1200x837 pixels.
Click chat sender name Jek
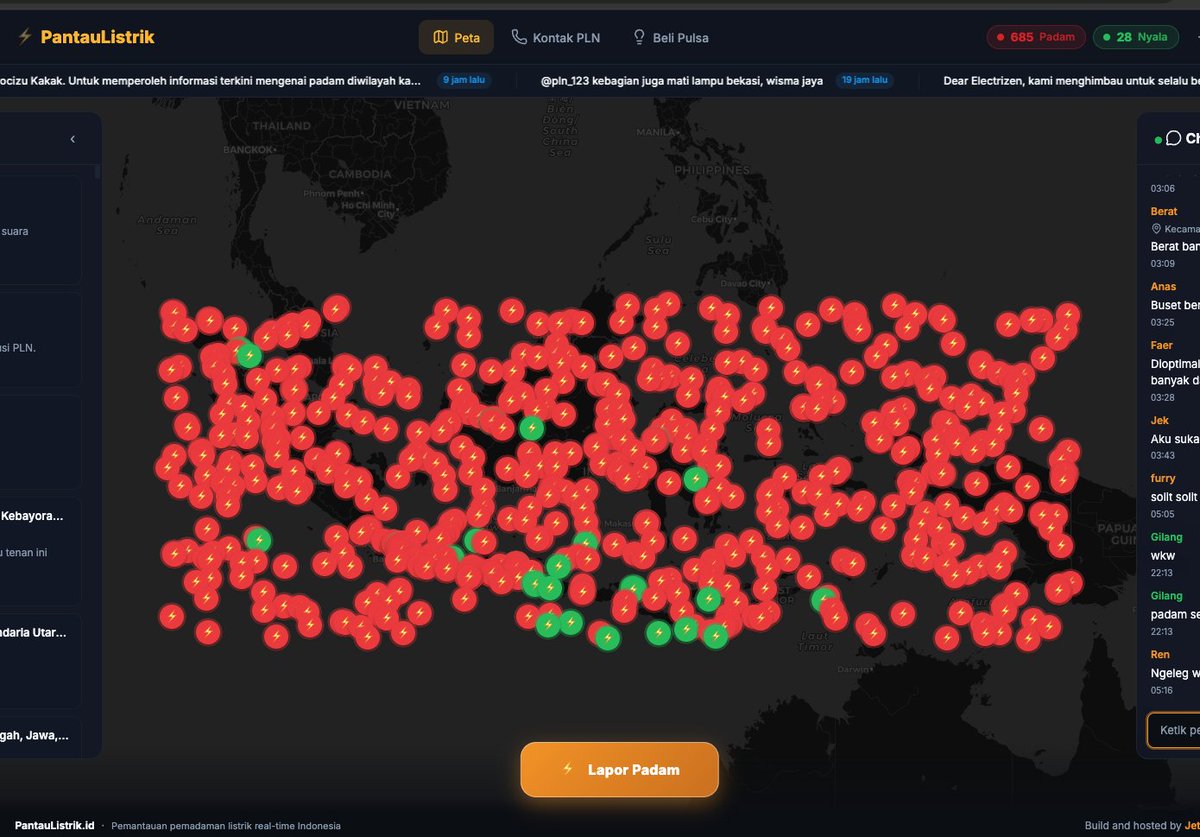coord(1159,421)
